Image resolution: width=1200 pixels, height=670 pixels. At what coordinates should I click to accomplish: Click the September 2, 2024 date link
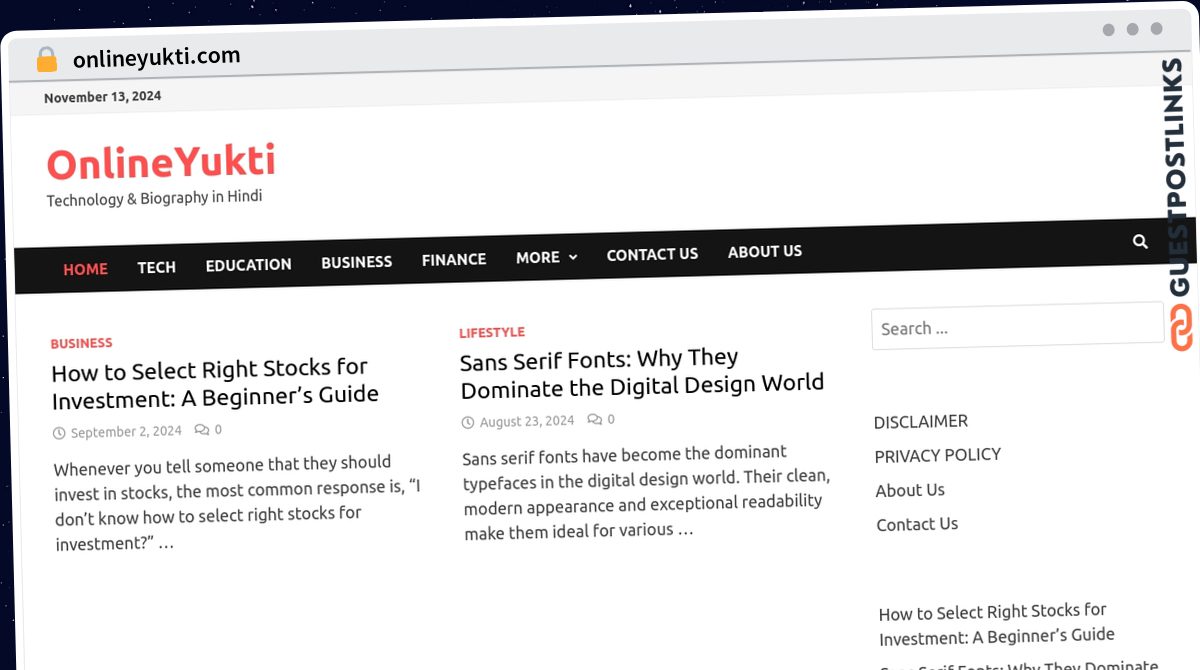click(x=126, y=432)
